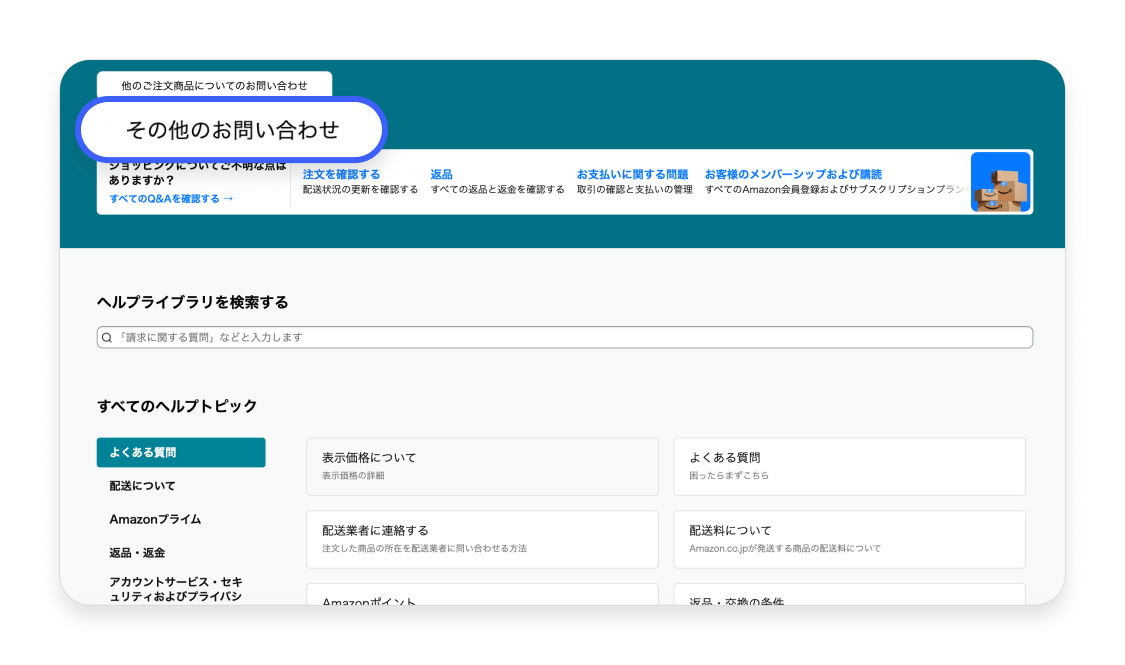Open お客様のメンバーシップおよび購読 link
This screenshot has height=665, width=1125.
(x=793, y=174)
